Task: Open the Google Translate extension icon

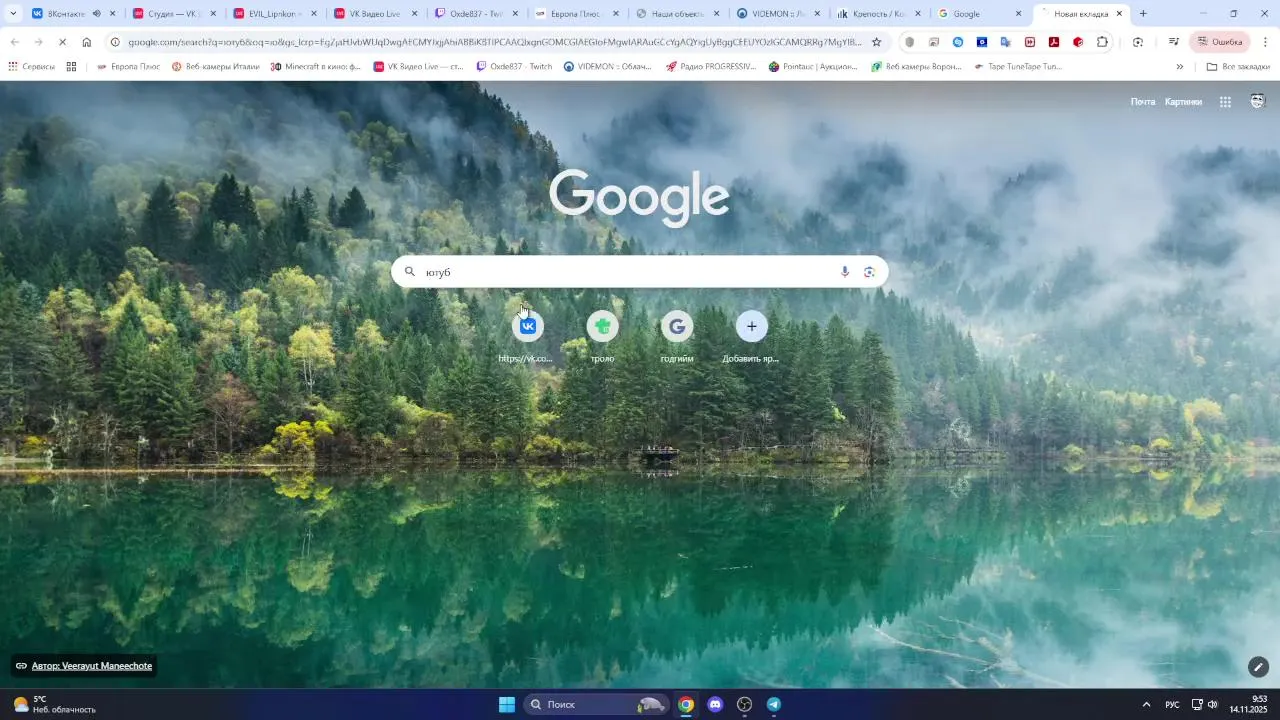Action: tap(1006, 42)
